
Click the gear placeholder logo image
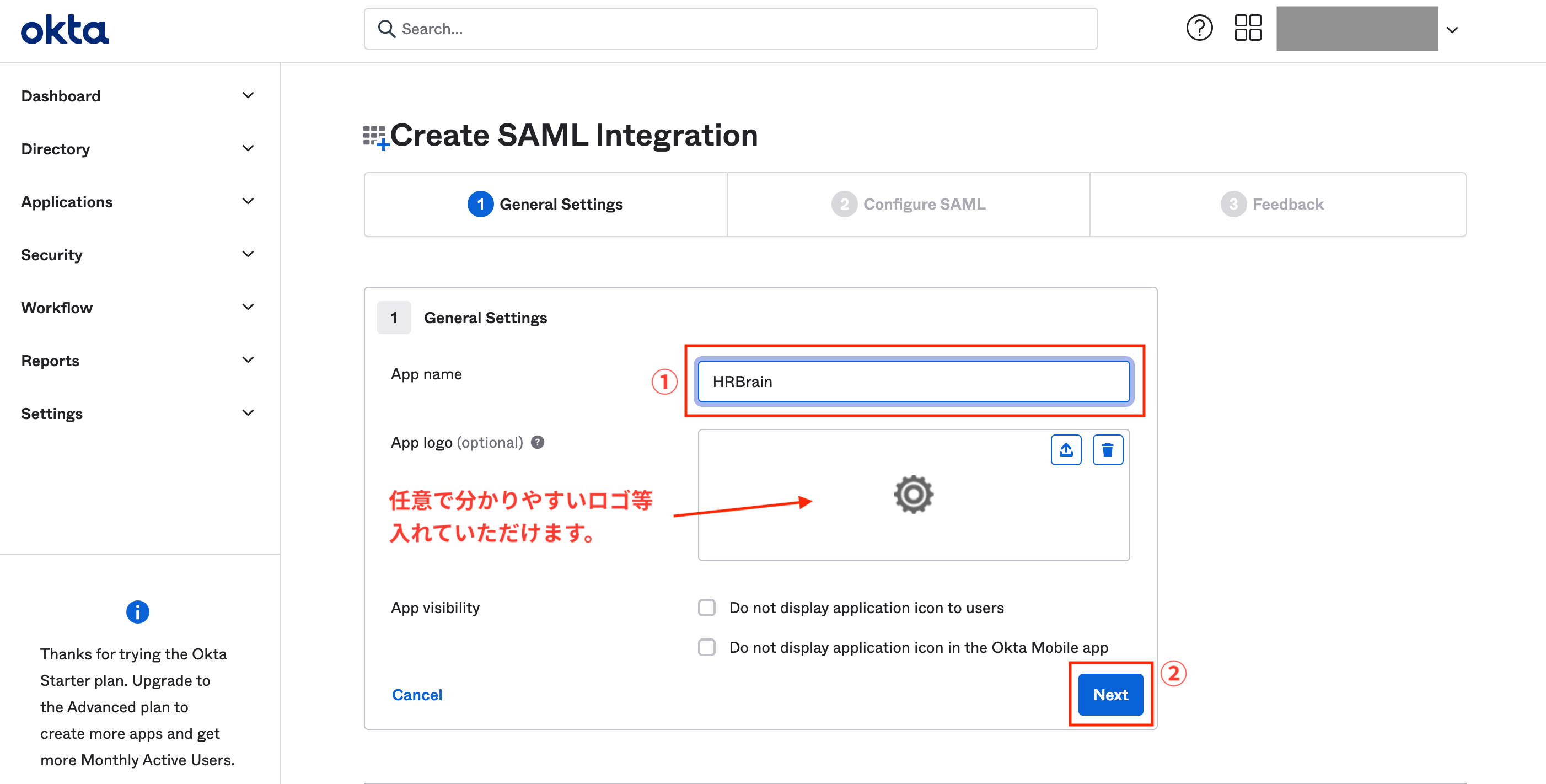tap(914, 495)
